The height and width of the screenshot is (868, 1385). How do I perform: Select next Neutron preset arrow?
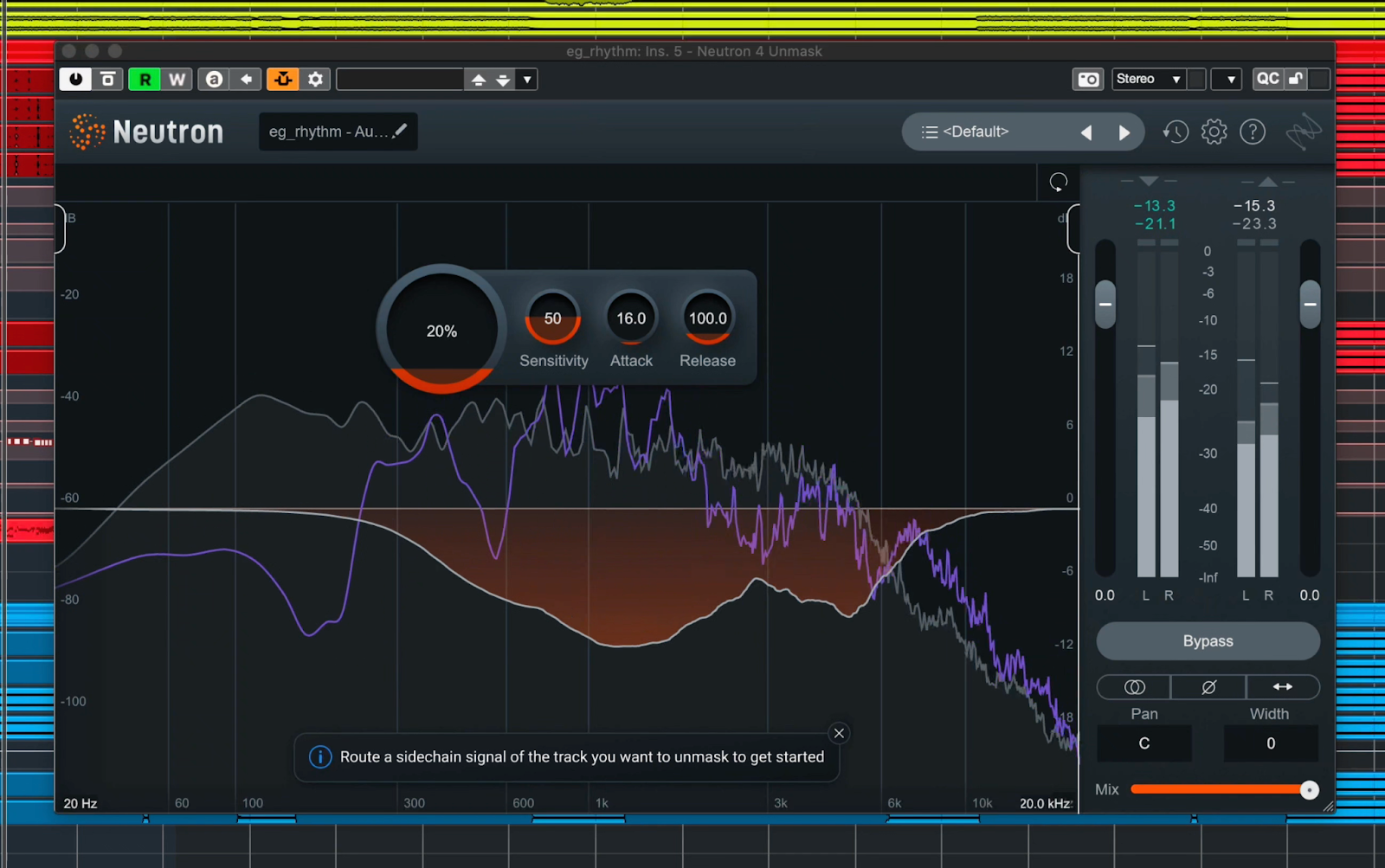1124,132
